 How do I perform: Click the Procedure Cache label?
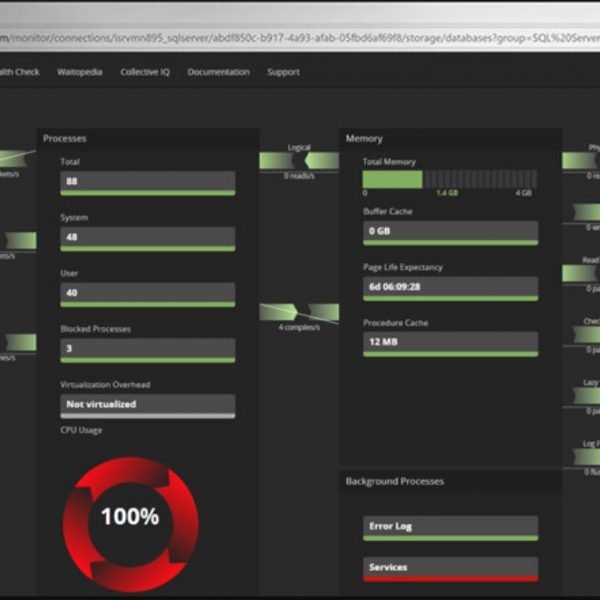tap(396, 323)
